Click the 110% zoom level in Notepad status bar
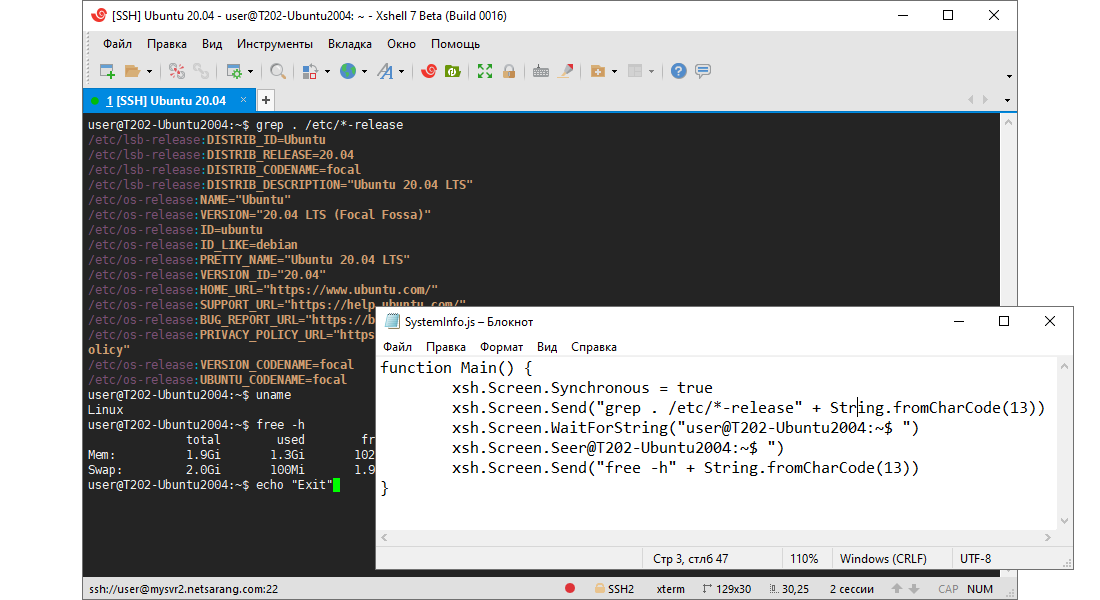 804,559
